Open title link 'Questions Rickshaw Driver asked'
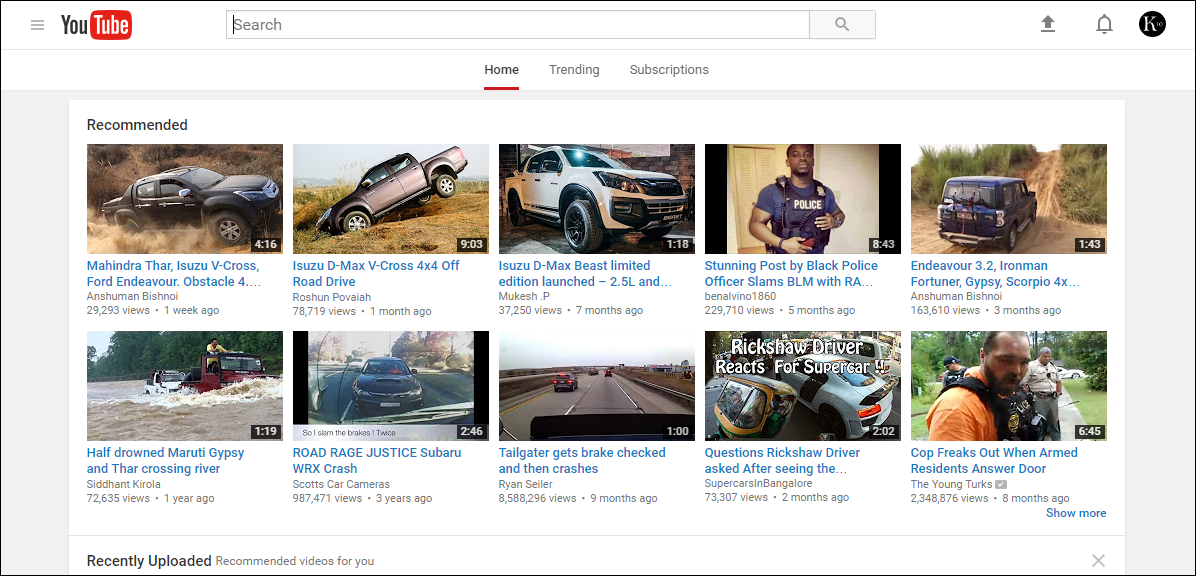 click(x=783, y=461)
